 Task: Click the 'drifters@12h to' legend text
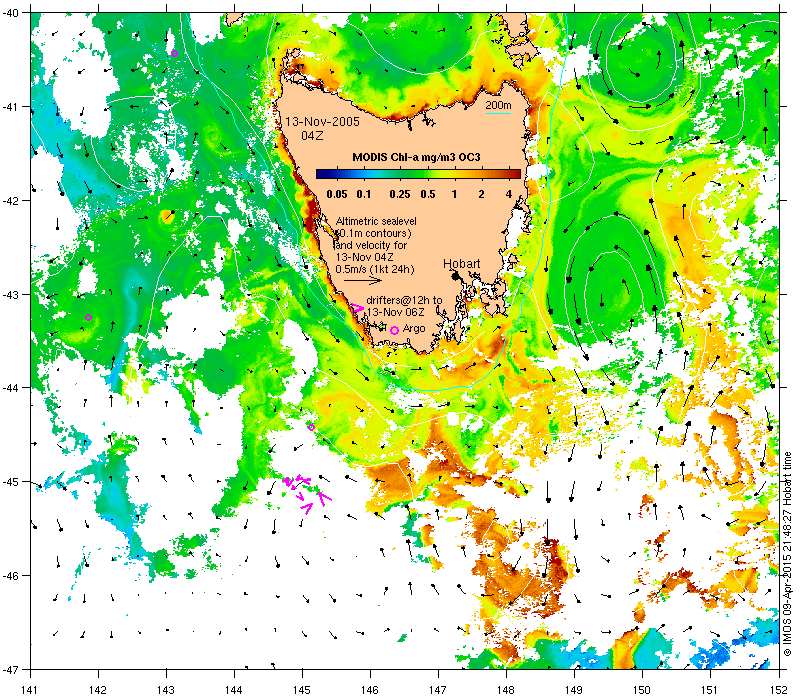point(404,301)
